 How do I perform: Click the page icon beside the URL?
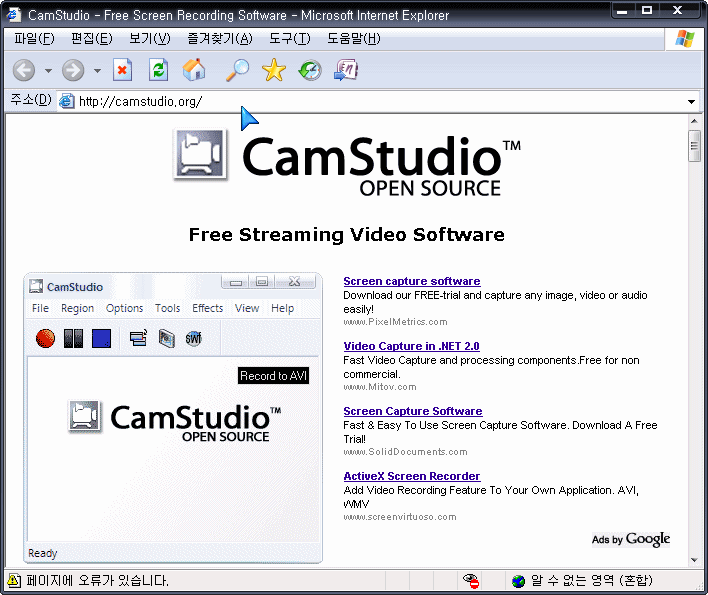(x=67, y=101)
